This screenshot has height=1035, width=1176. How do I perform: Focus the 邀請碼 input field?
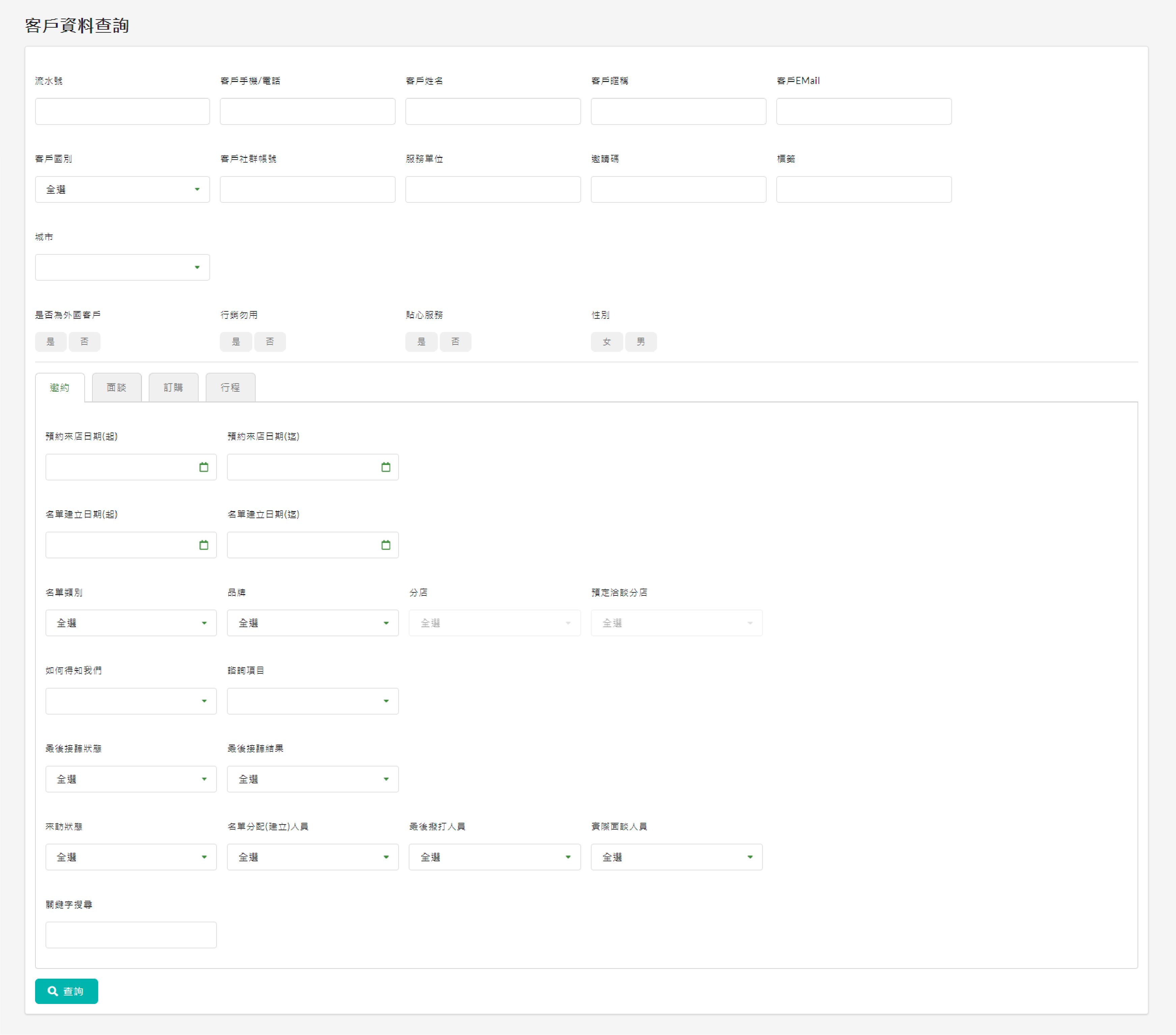tap(678, 189)
